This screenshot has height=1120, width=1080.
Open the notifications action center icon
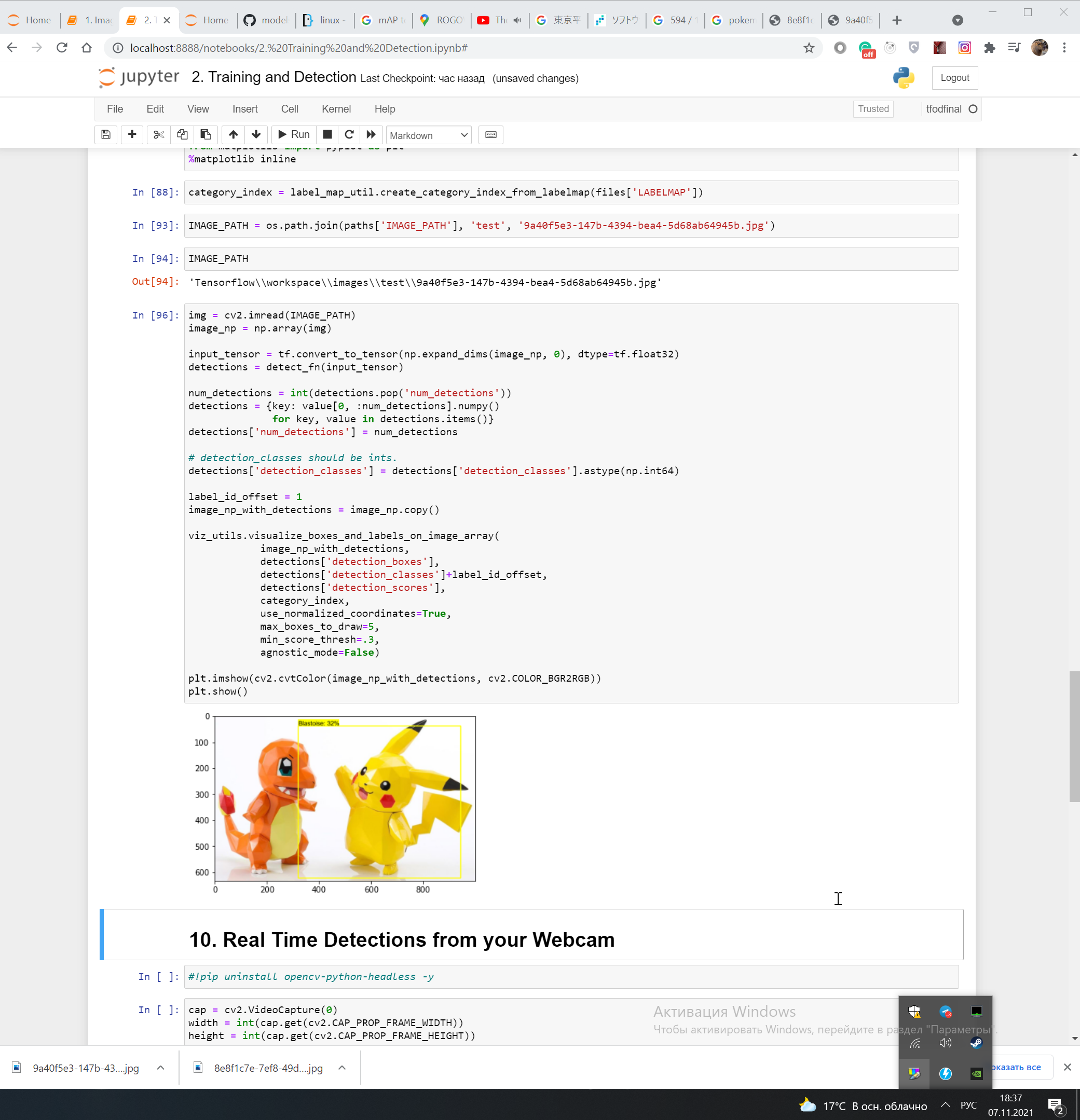1056,1105
